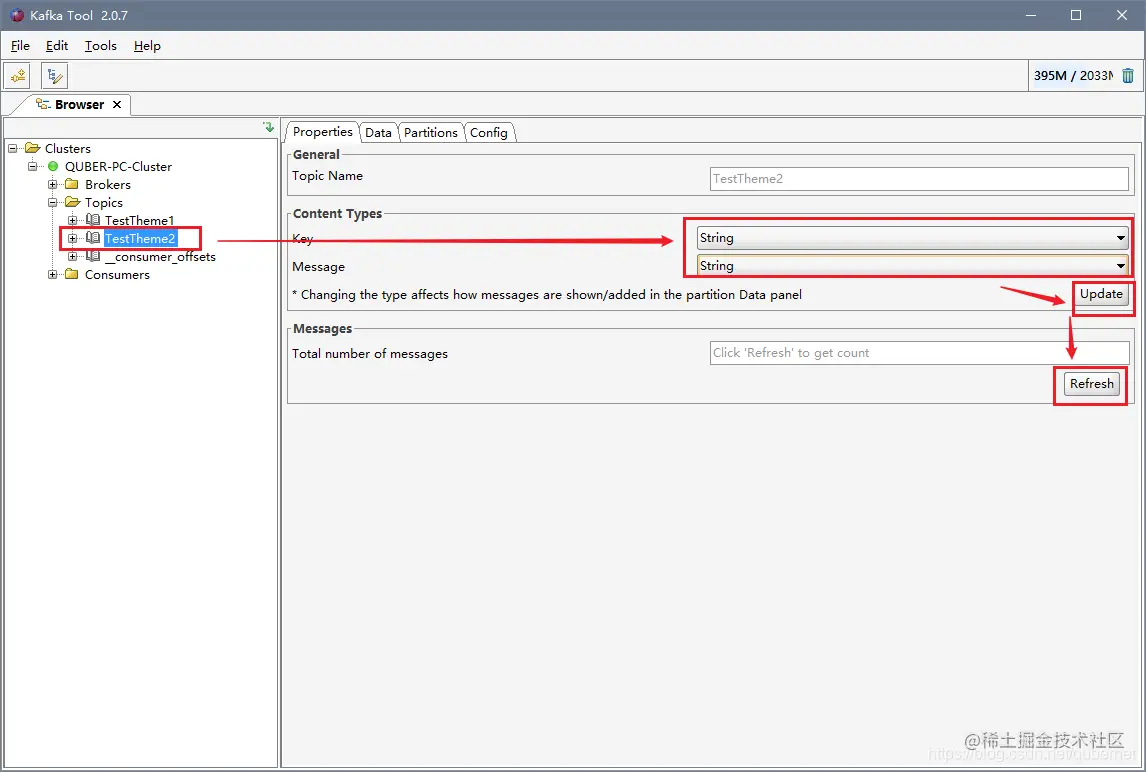
Task: Collapse the Topics node
Action: click(x=53, y=203)
